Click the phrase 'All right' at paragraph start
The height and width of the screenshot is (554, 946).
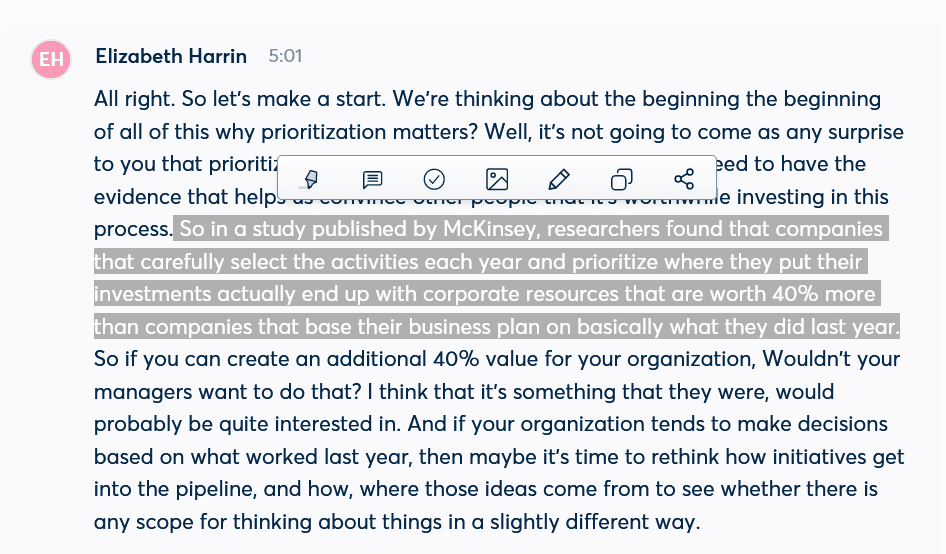134,100
